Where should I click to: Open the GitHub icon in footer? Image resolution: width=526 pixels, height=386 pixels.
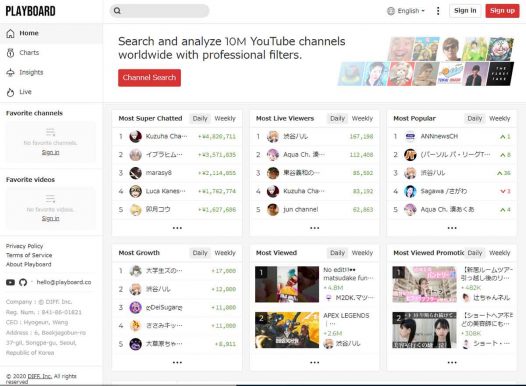[23, 282]
